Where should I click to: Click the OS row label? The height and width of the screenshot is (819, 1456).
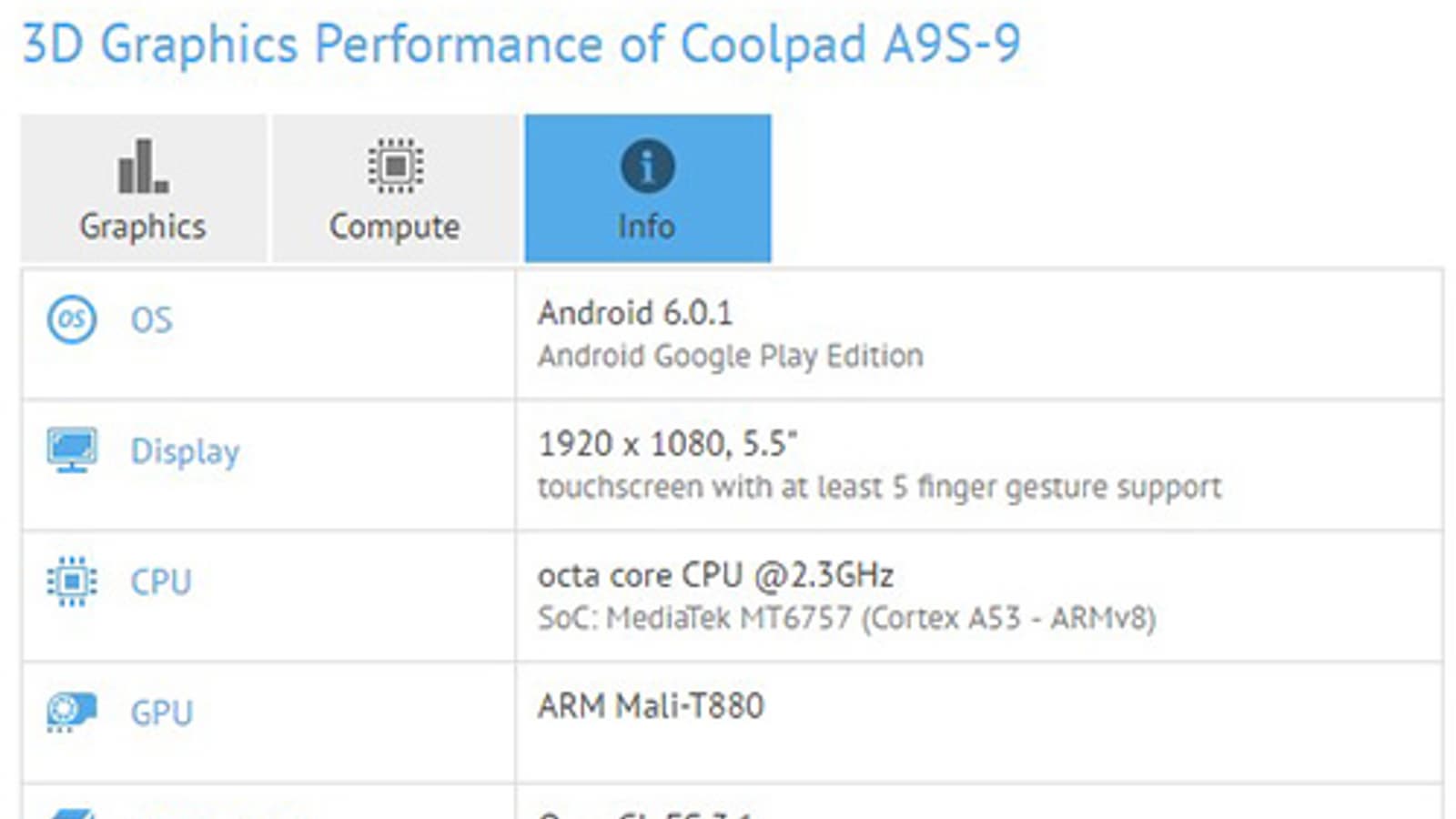click(151, 320)
